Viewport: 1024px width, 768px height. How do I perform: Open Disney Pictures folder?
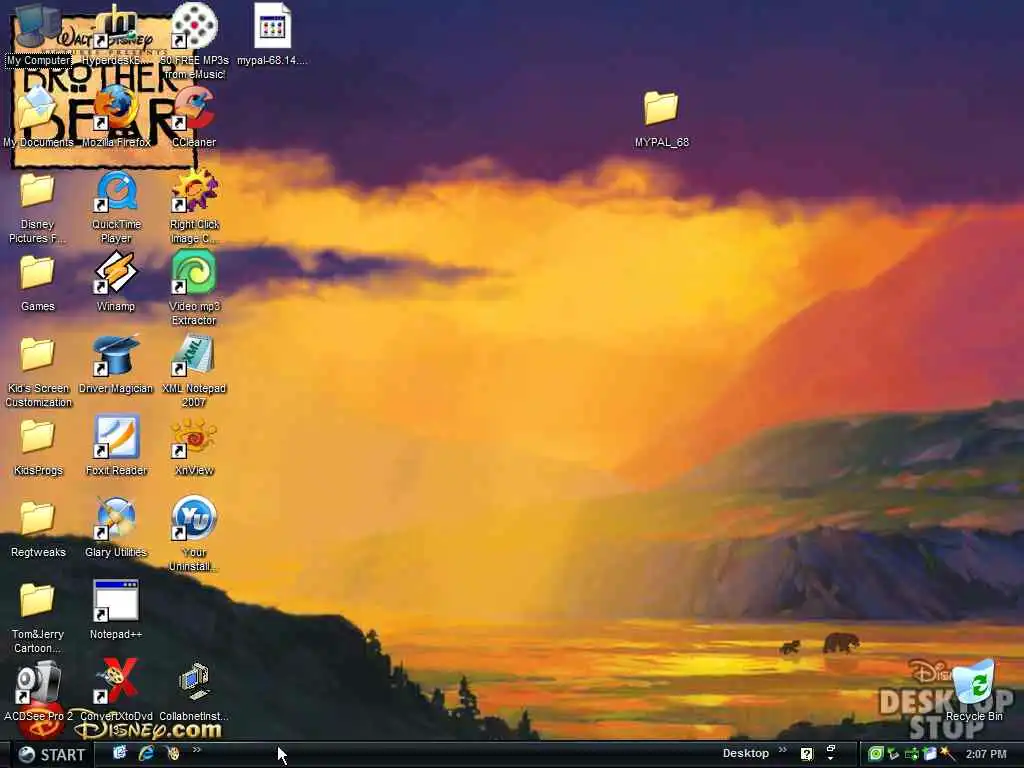[37, 208]
